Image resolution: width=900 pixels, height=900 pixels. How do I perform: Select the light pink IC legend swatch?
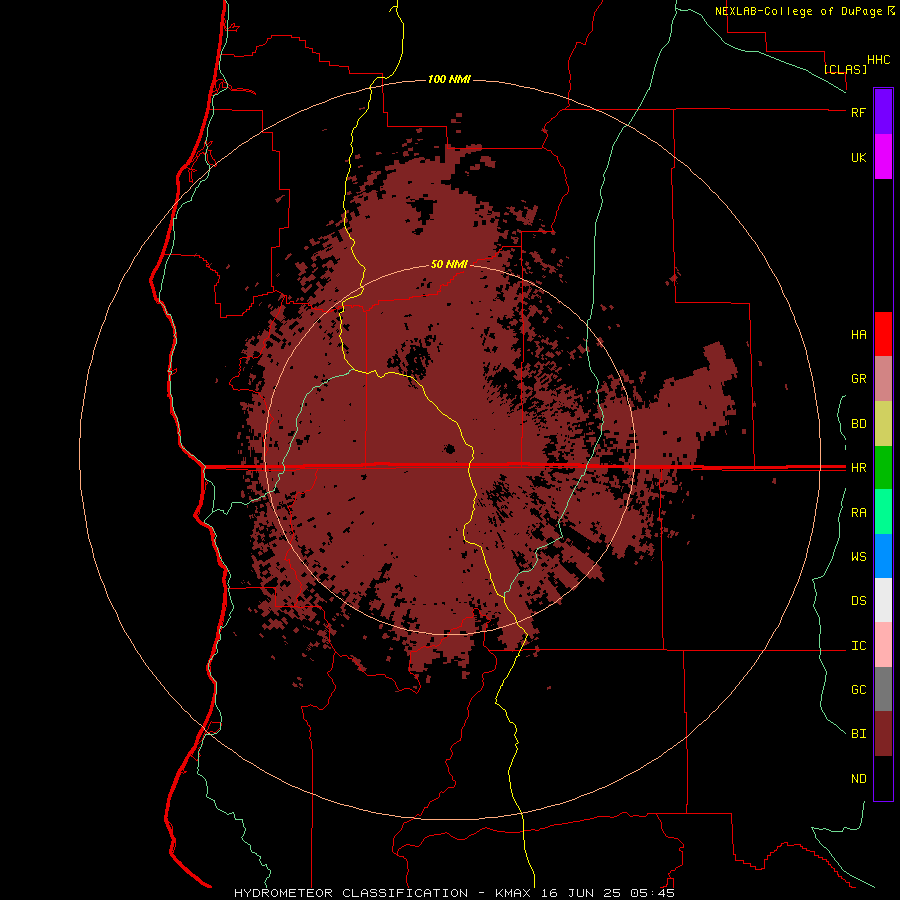(883, 645)
